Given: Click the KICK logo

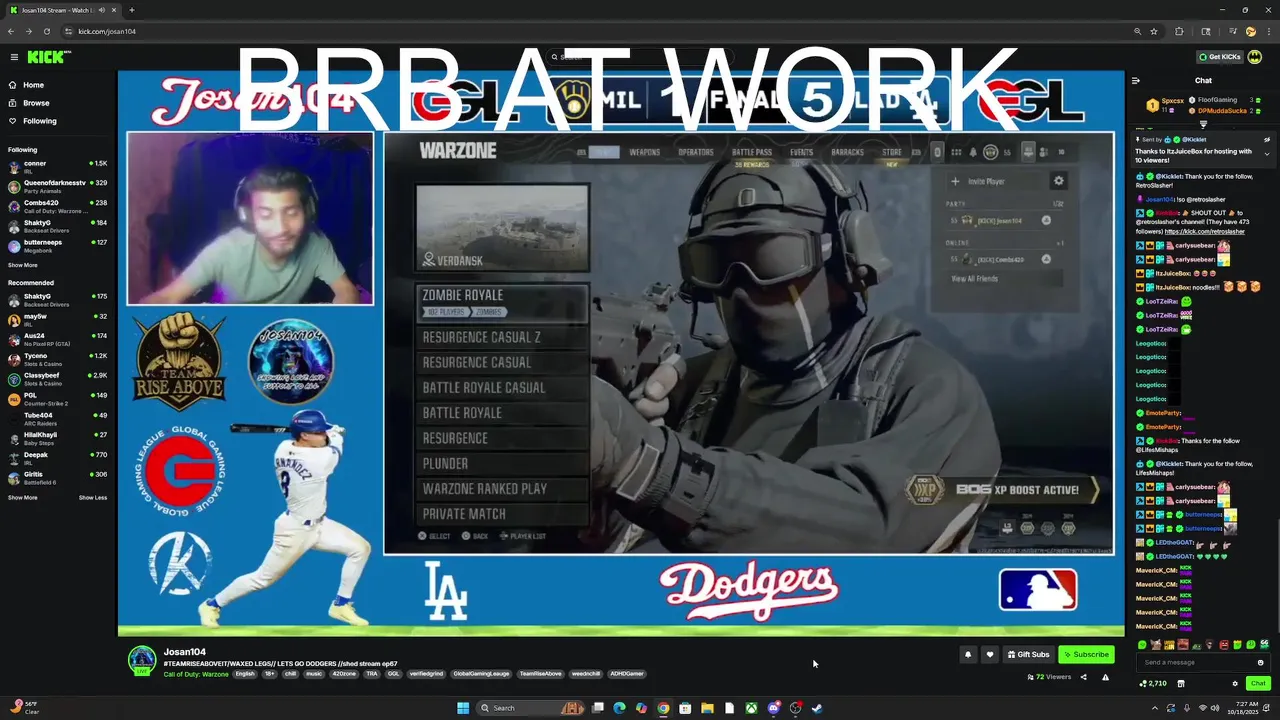Looking at the screenshot, I should click(x=48, y=57).
